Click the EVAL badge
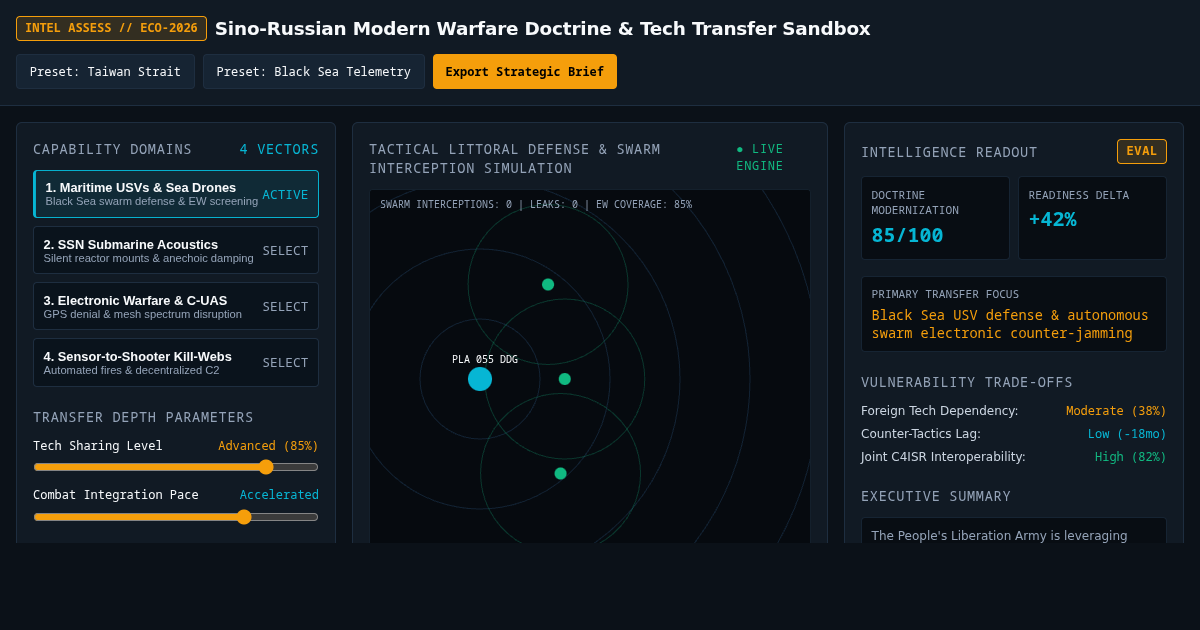This screenshot has height=630, width=1200. pos(1142,151)
